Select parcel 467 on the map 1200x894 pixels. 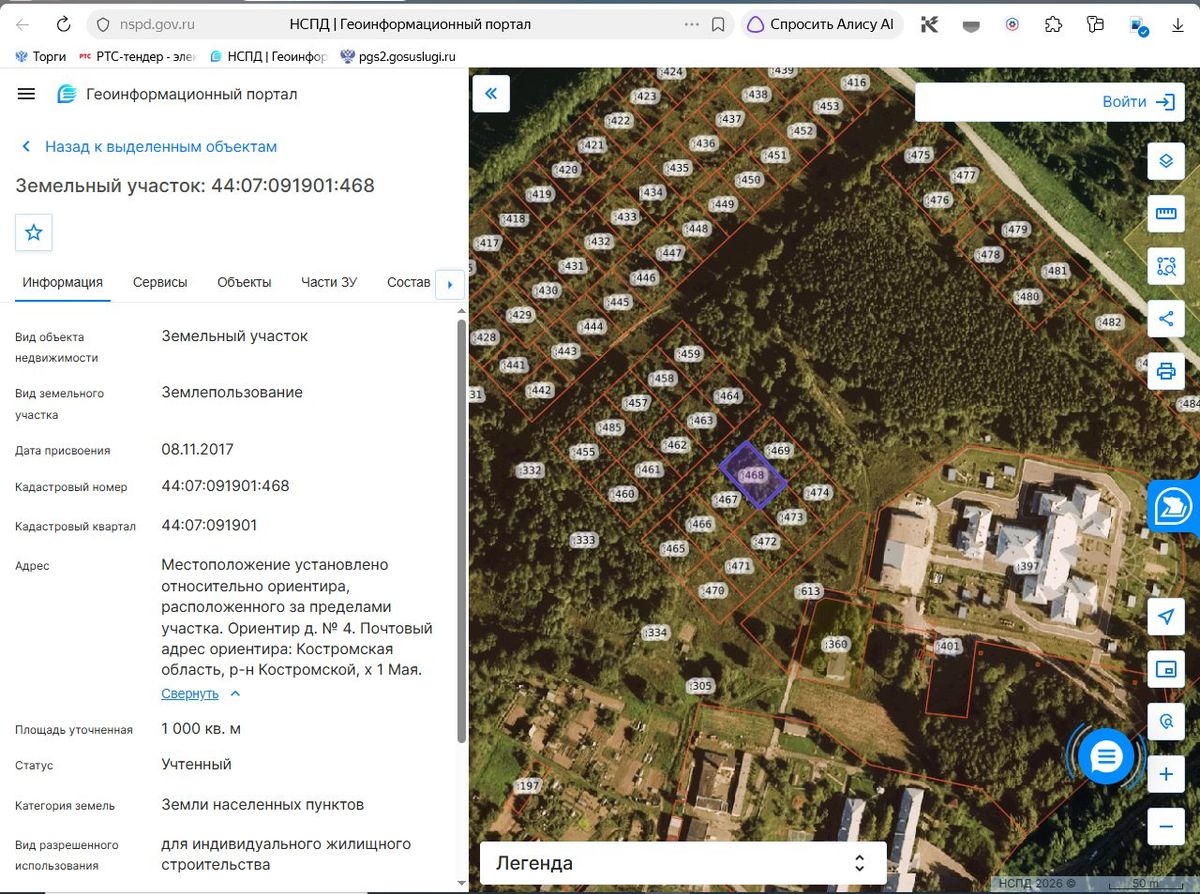coord(727,499)
